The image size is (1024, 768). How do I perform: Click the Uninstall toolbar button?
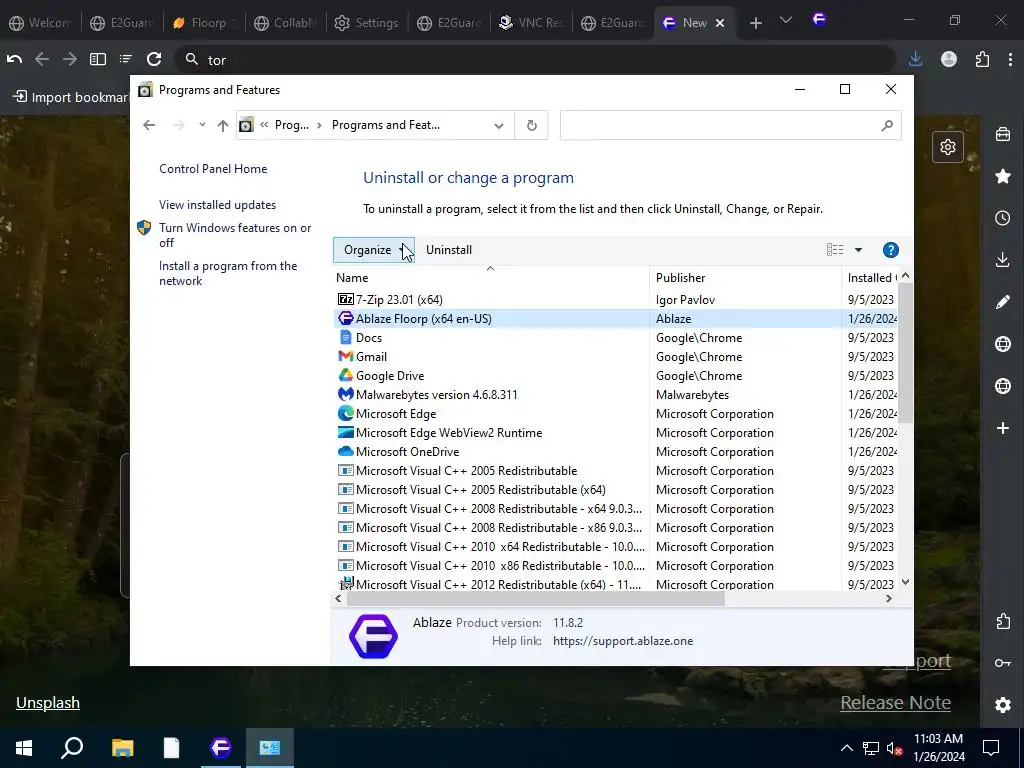(x=449, y=250)
